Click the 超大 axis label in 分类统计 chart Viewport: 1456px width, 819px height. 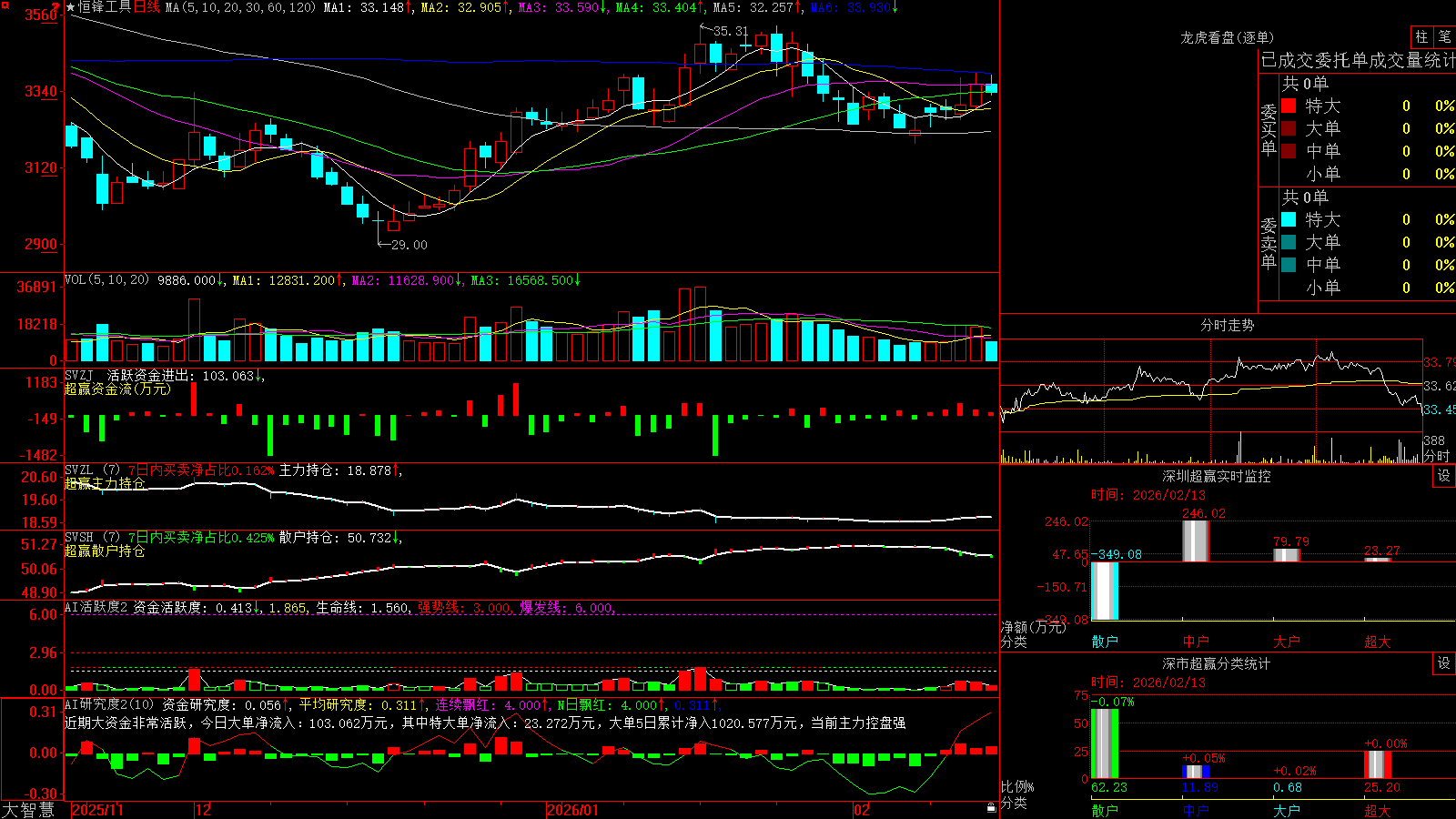point(1378,810)
